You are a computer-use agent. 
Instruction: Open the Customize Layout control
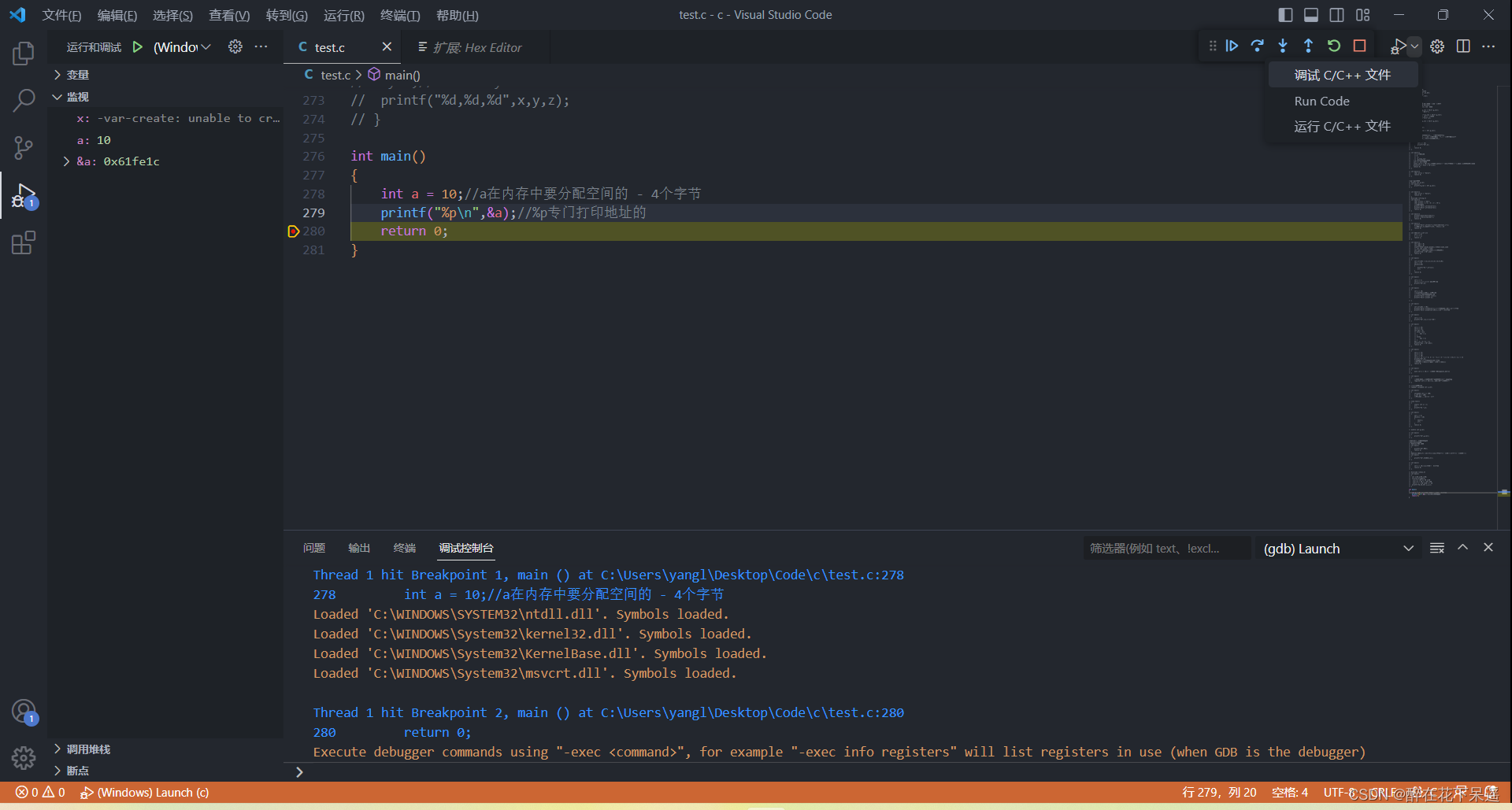[x=1363, y=15]
